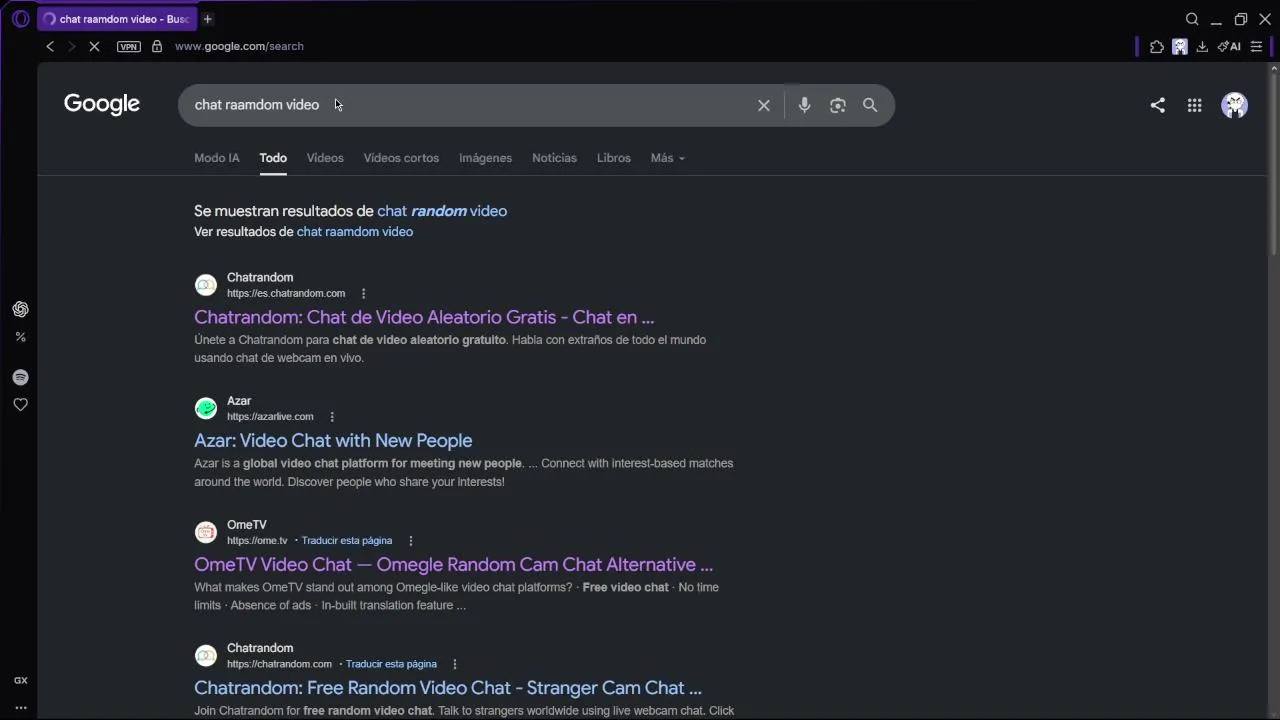This screenshot has width=1280, height=720.
Task: Switch to the Modo IA tab
Action: coord(217,158)
